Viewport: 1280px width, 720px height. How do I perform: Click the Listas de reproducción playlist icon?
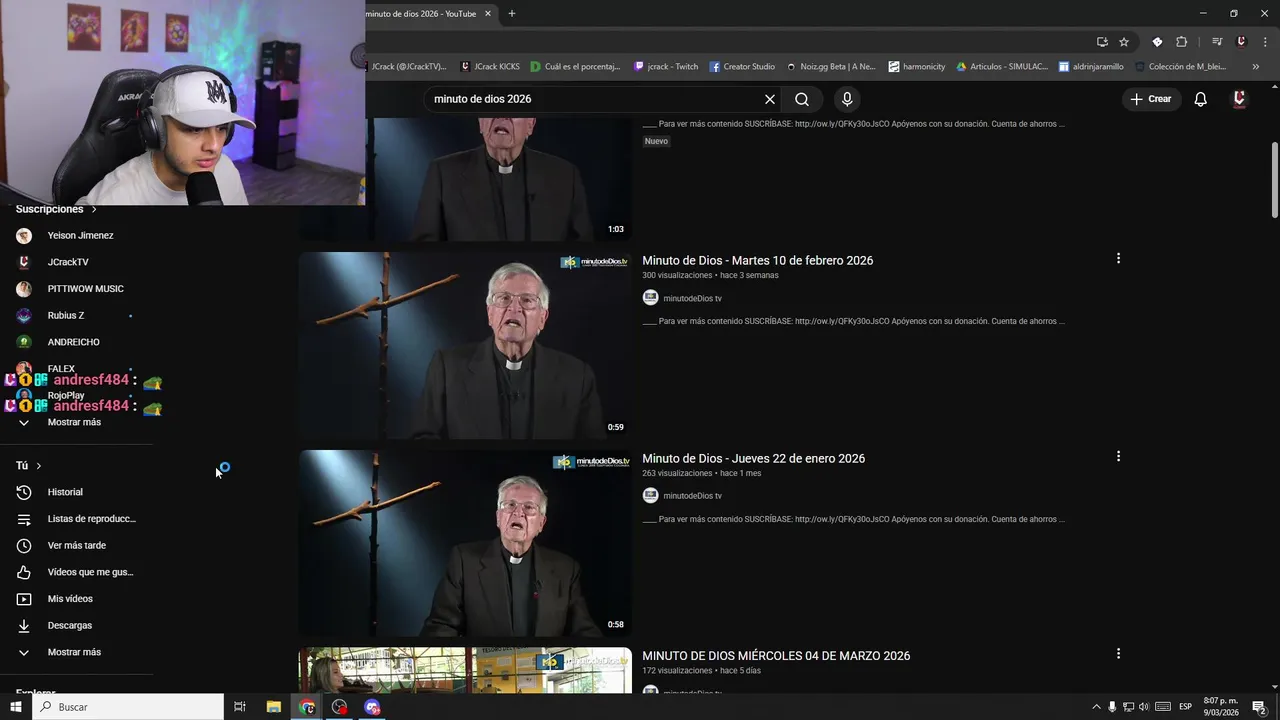(24, 519)
